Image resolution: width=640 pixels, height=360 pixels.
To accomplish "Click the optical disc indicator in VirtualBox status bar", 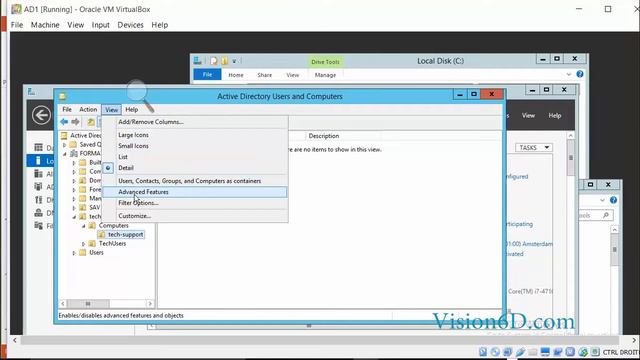I will pos(495,352).
